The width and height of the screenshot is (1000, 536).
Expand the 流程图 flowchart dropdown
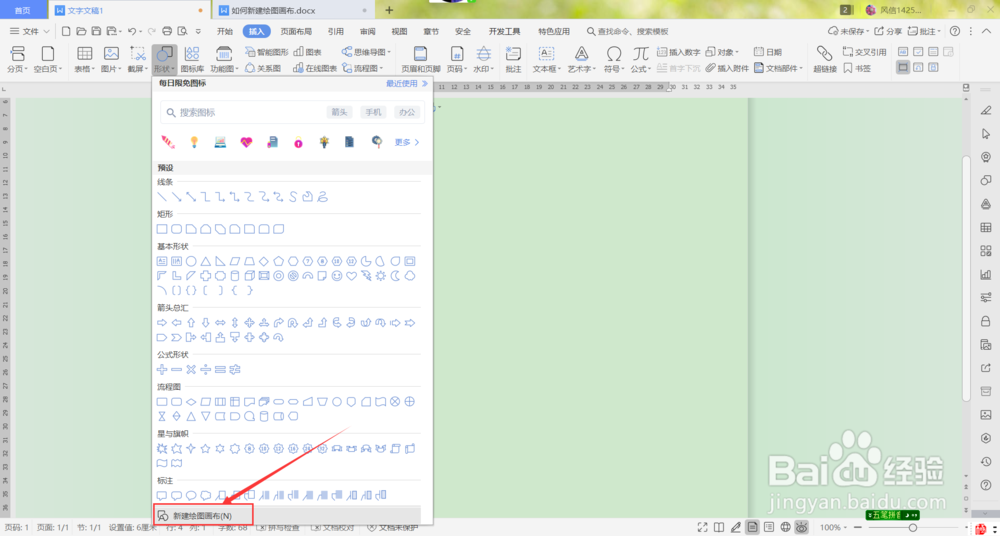coord(363,68)
